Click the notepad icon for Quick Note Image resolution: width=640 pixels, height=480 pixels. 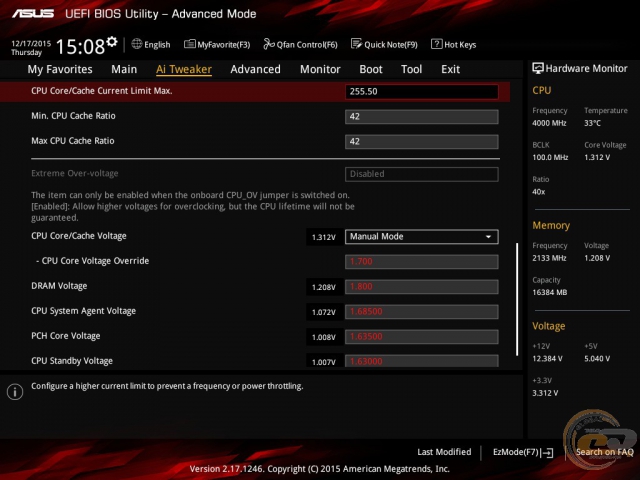[x=356, y=44]
